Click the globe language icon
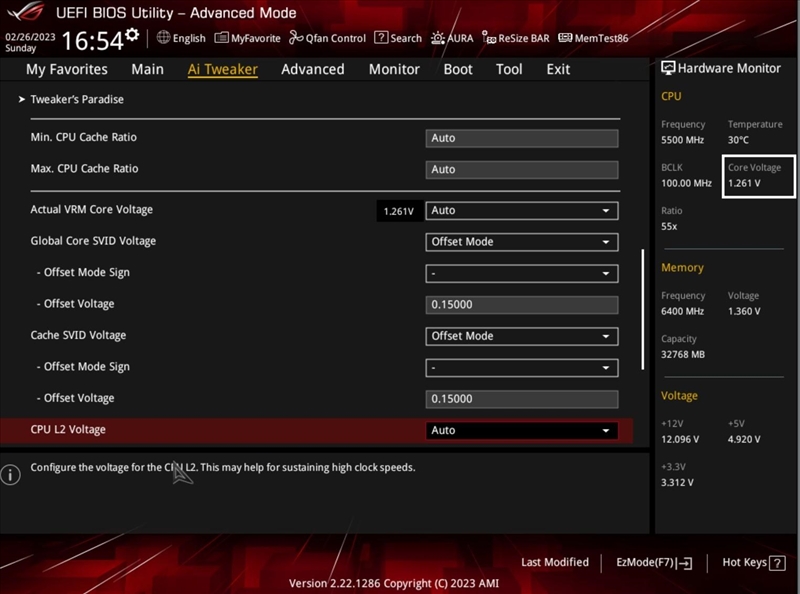This screenshot has height=594, width=800. click(x=163, y=38)
